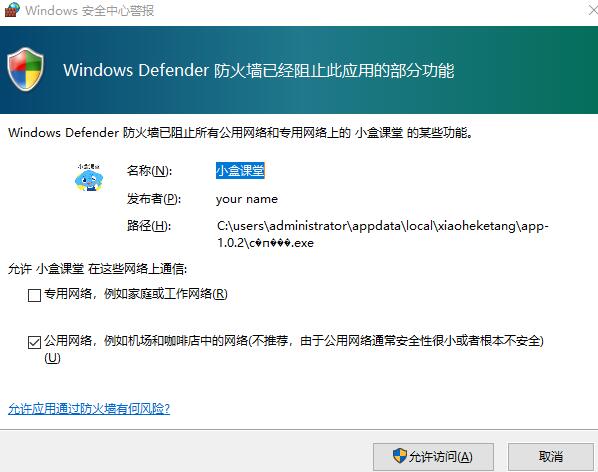Click the publisher value 'your name'

click(x=247, y=199)
